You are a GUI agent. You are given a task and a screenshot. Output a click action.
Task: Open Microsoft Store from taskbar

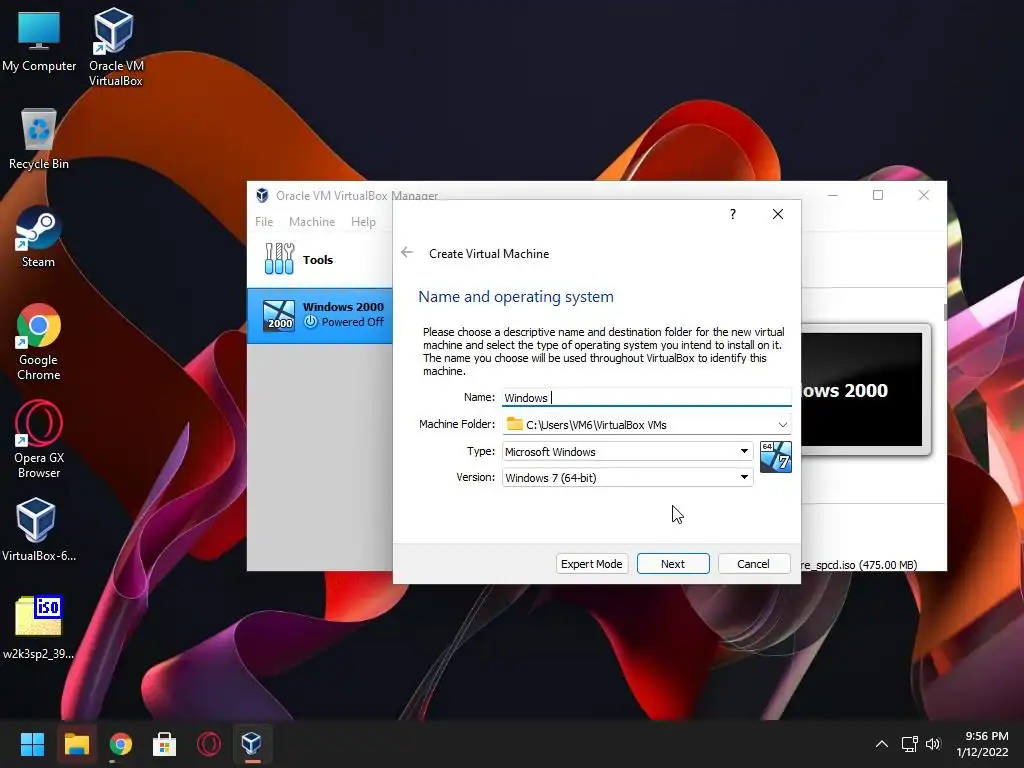165,744
